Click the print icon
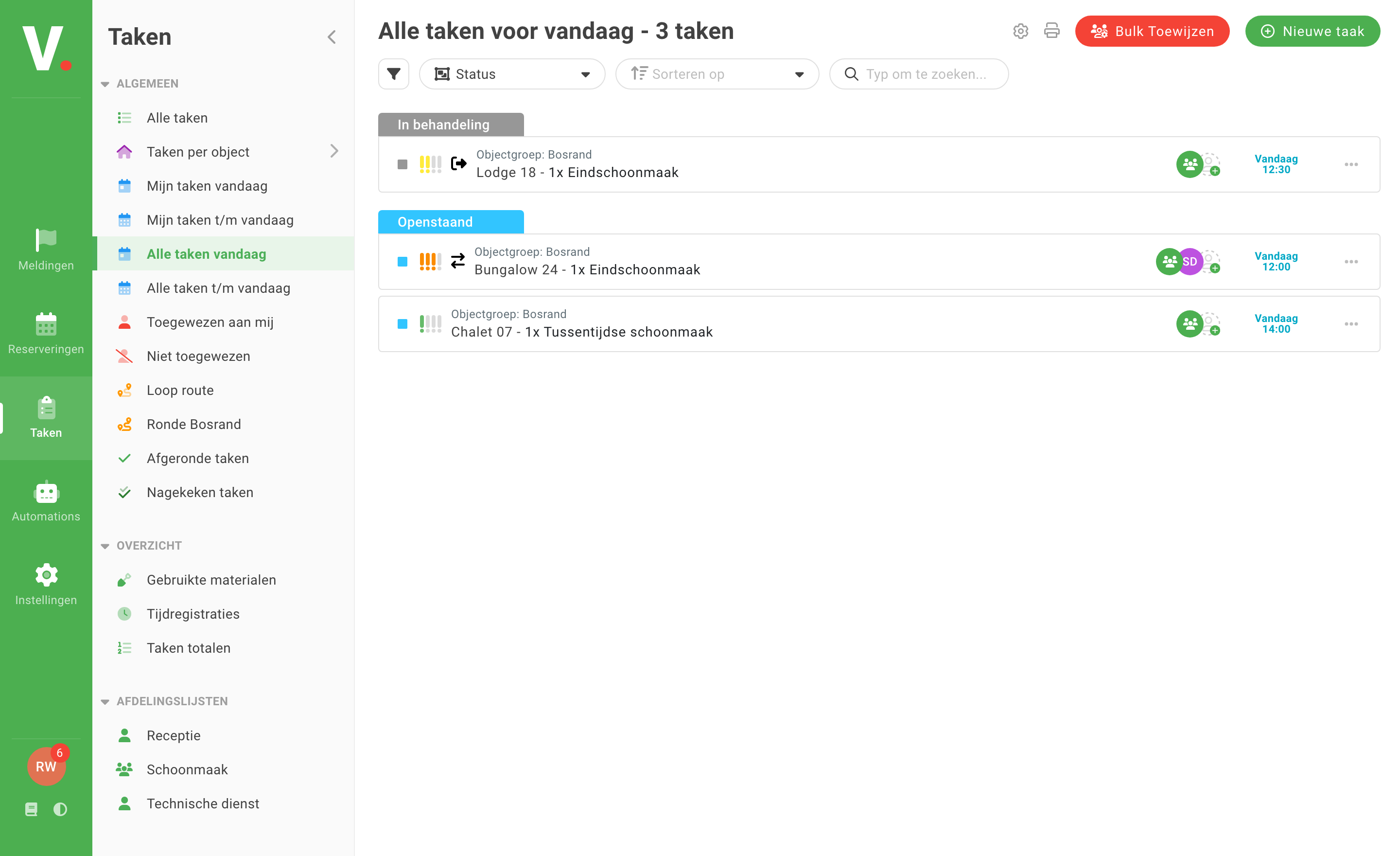 1052,31
